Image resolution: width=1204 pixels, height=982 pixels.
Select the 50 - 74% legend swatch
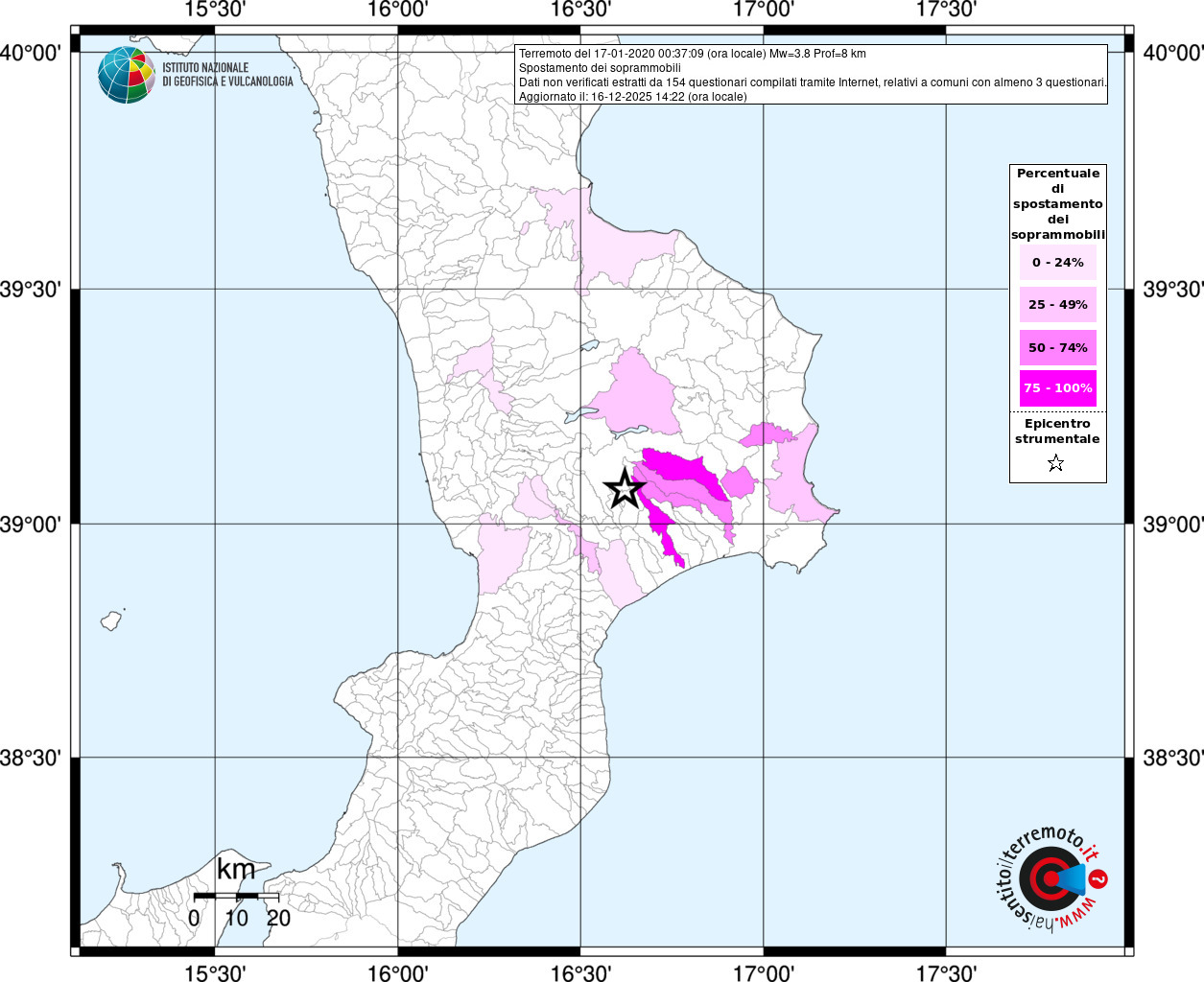(x=1058, y=347)
